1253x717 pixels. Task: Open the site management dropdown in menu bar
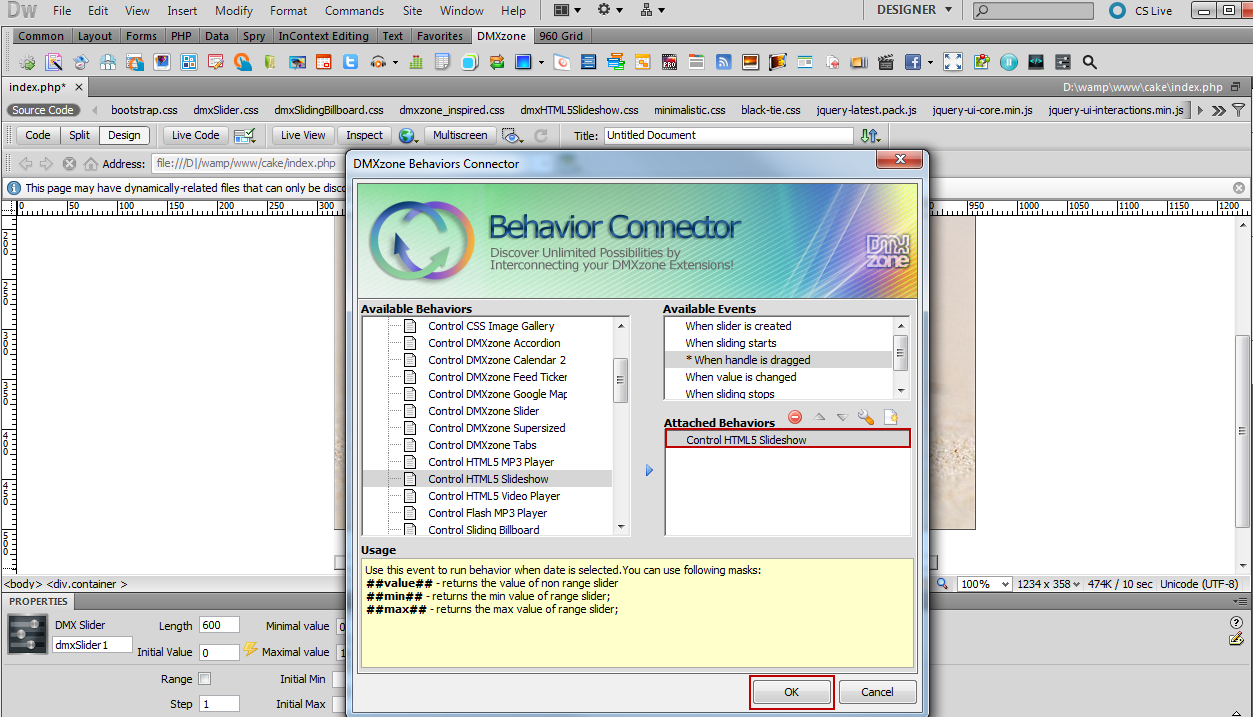(653, 11)
